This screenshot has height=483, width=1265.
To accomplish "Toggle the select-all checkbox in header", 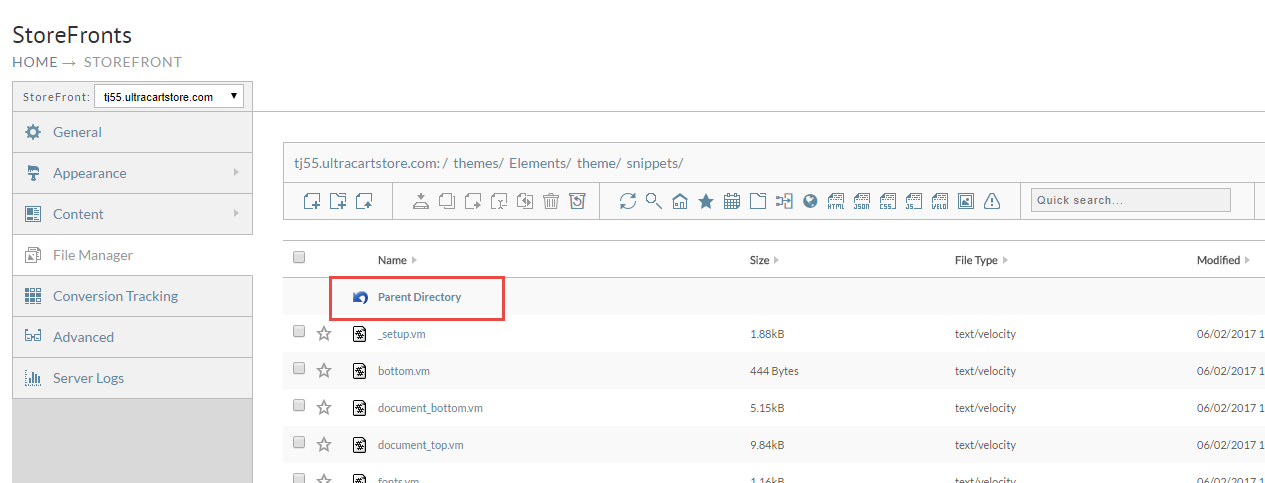I will (299, 257).
